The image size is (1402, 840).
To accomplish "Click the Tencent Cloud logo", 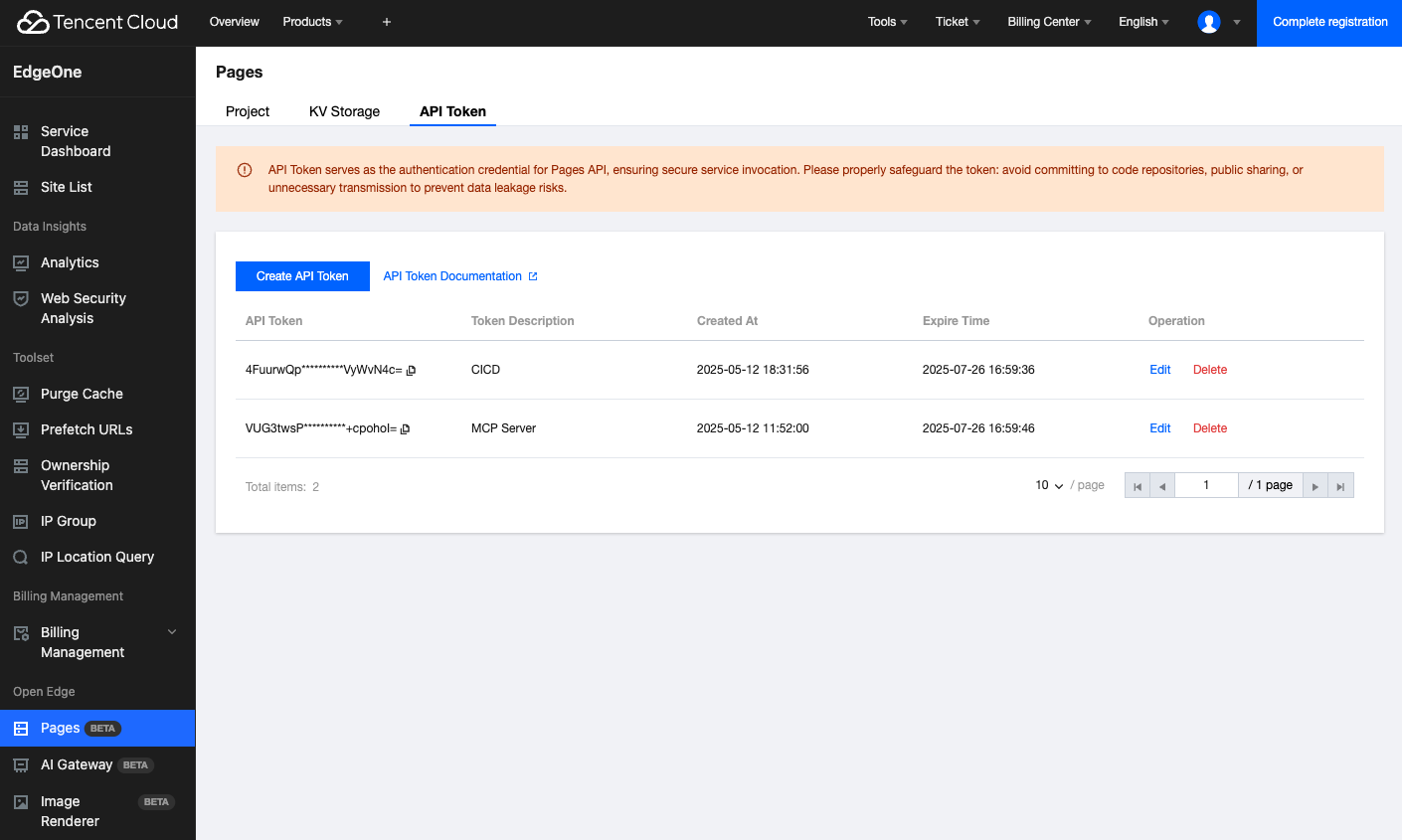I will click(x=97, y=22).
